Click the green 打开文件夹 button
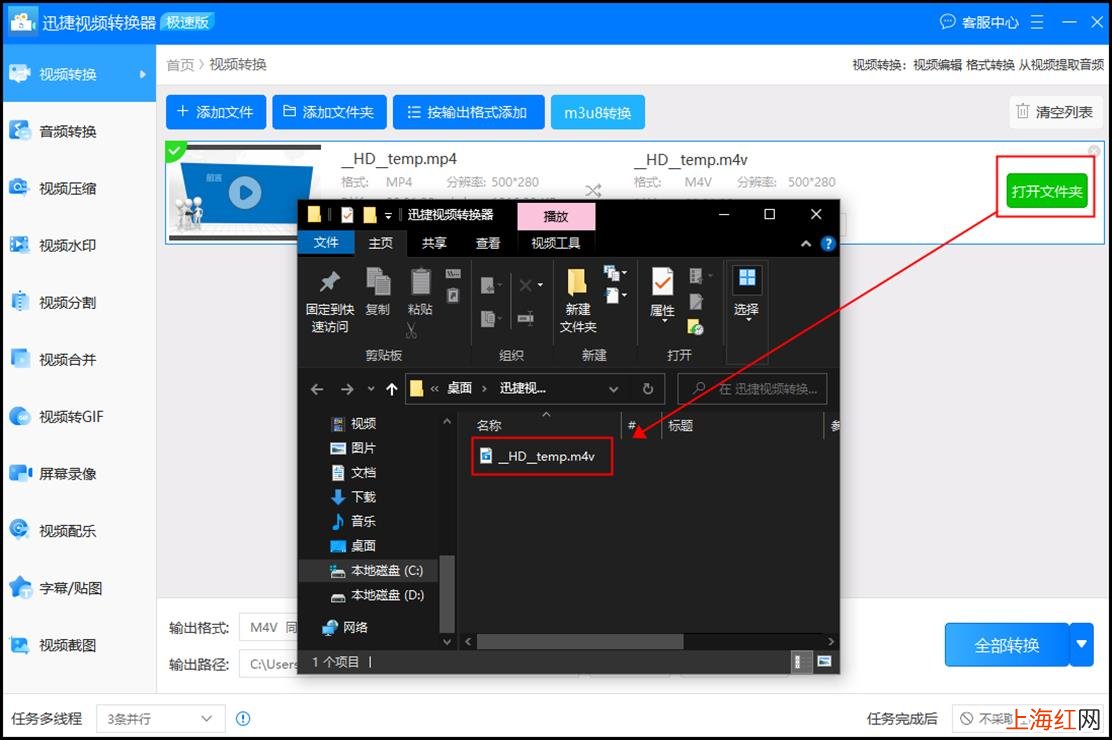 coord(1047,192)
